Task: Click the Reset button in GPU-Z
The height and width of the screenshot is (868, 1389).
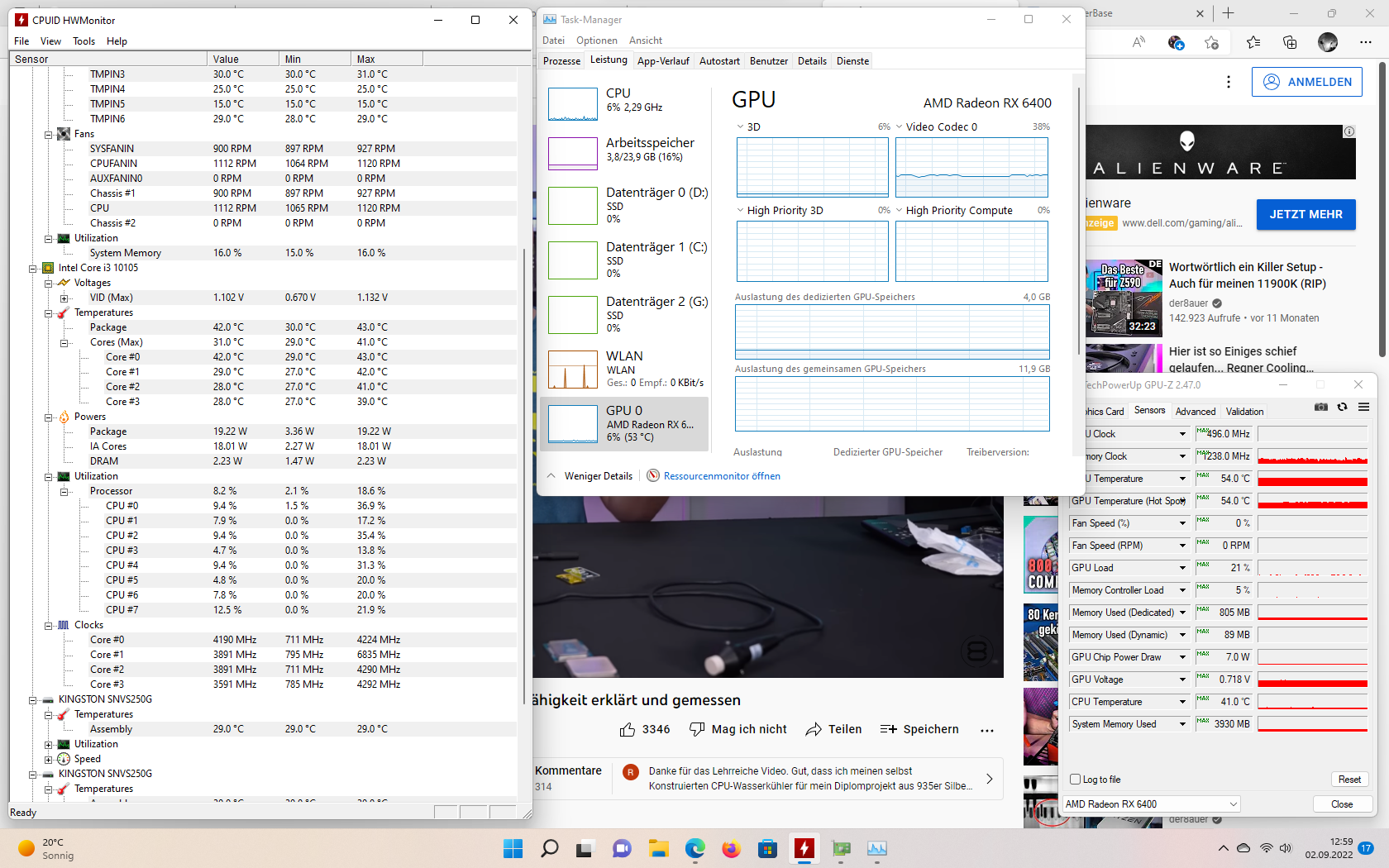Action: coord(1349,779)
